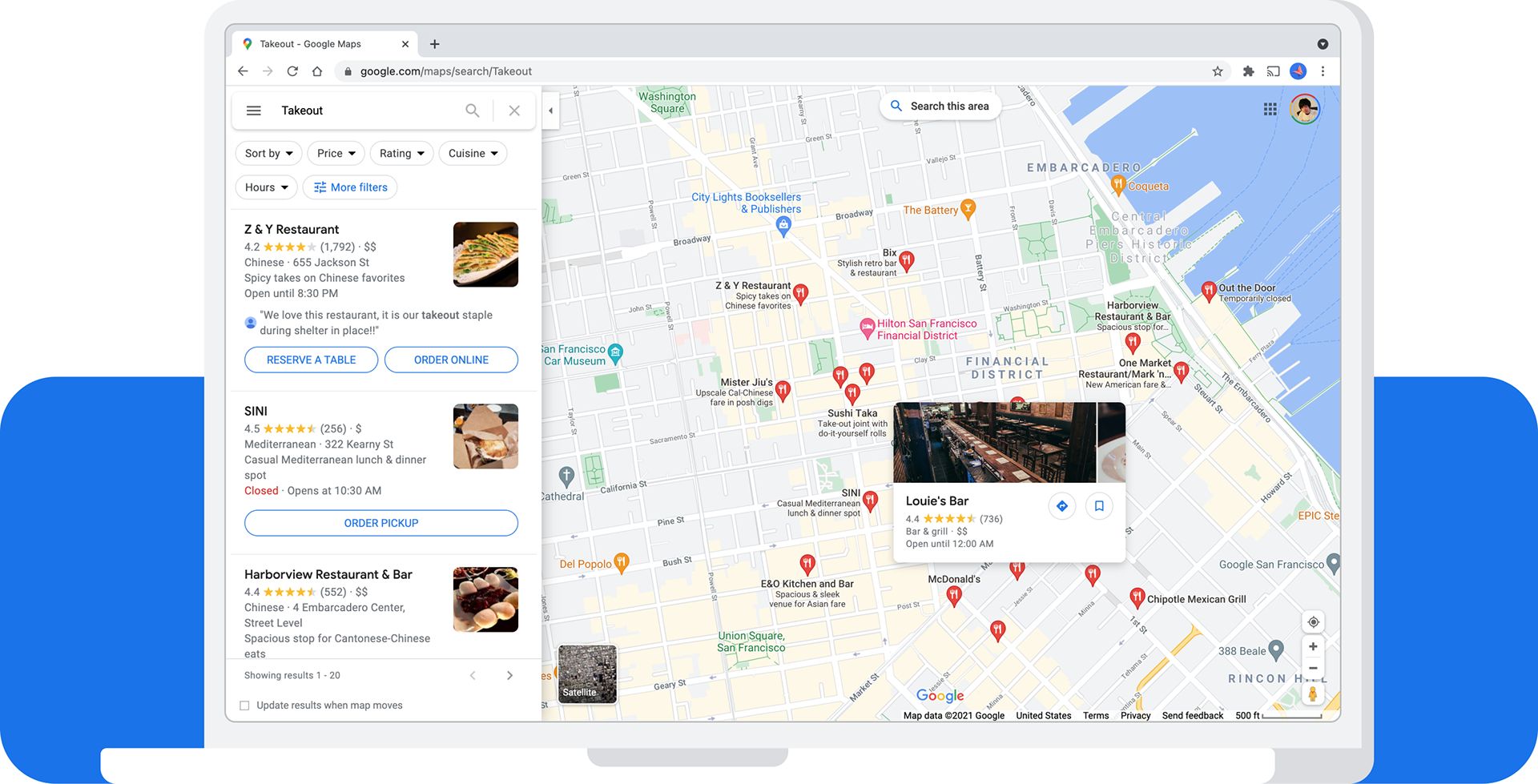Clear the Takeout search with X
The height and width of the screenshot is (784, 1538).
coord(514,111)
